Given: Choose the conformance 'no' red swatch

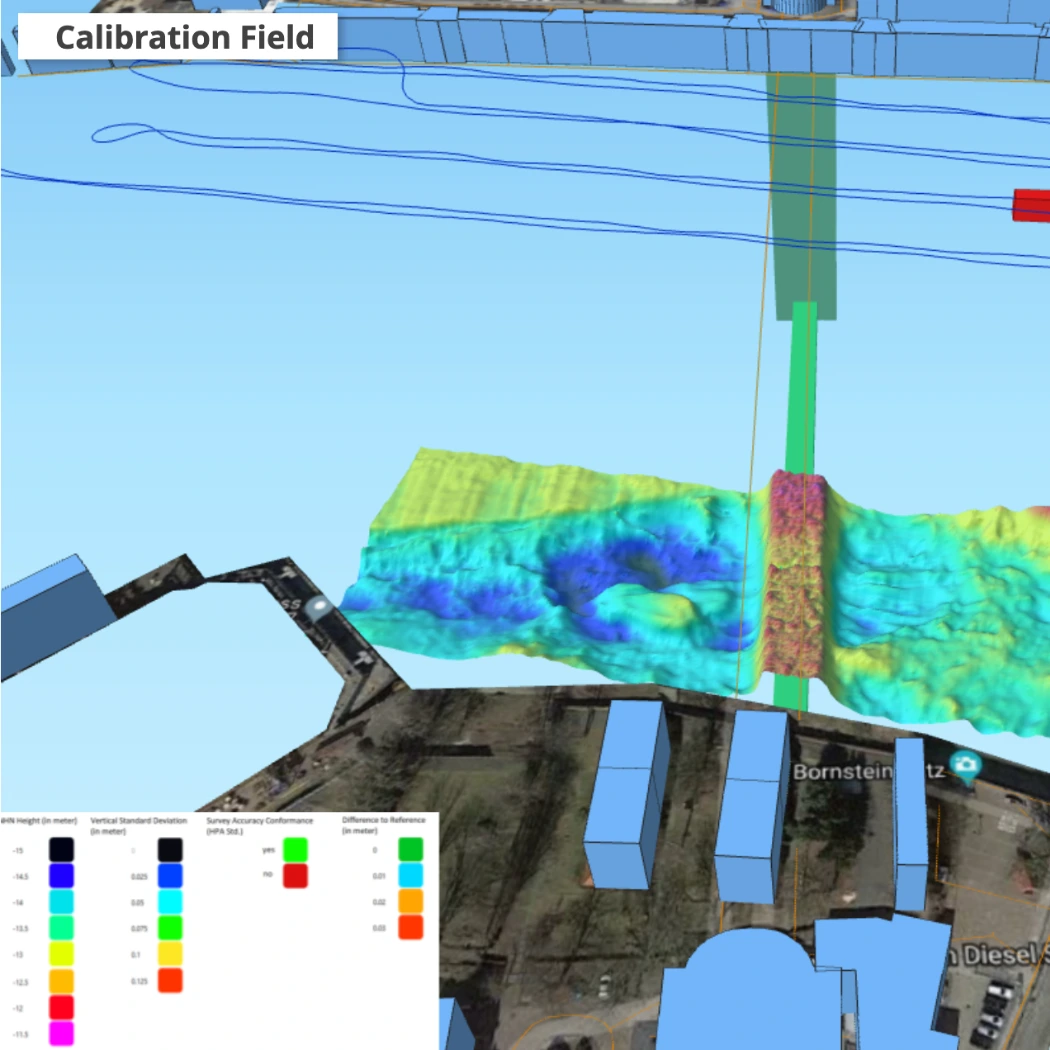Looking at the screenshot, I should (293, 876).
